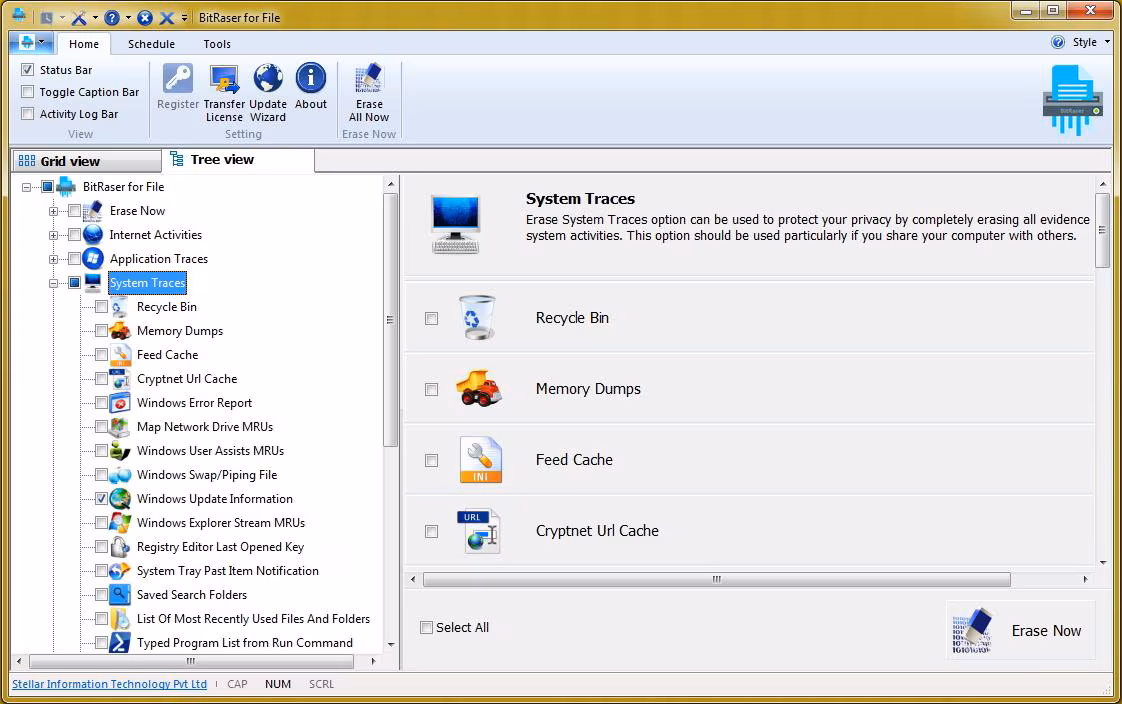Enable Toggle Caption Bar checkbox
The height and width of the screenshot is (704, 1122).
[x=28, y=92]
